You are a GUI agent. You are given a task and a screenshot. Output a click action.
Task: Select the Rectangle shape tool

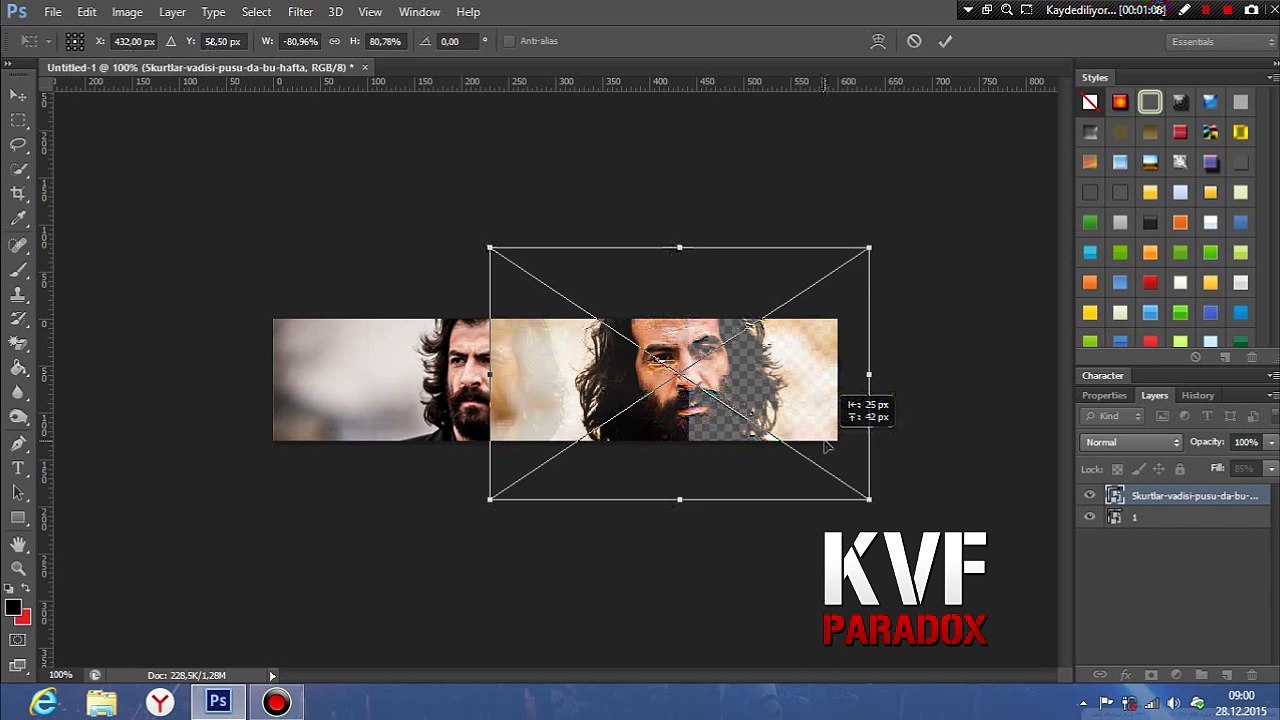[x=18, y=518]
